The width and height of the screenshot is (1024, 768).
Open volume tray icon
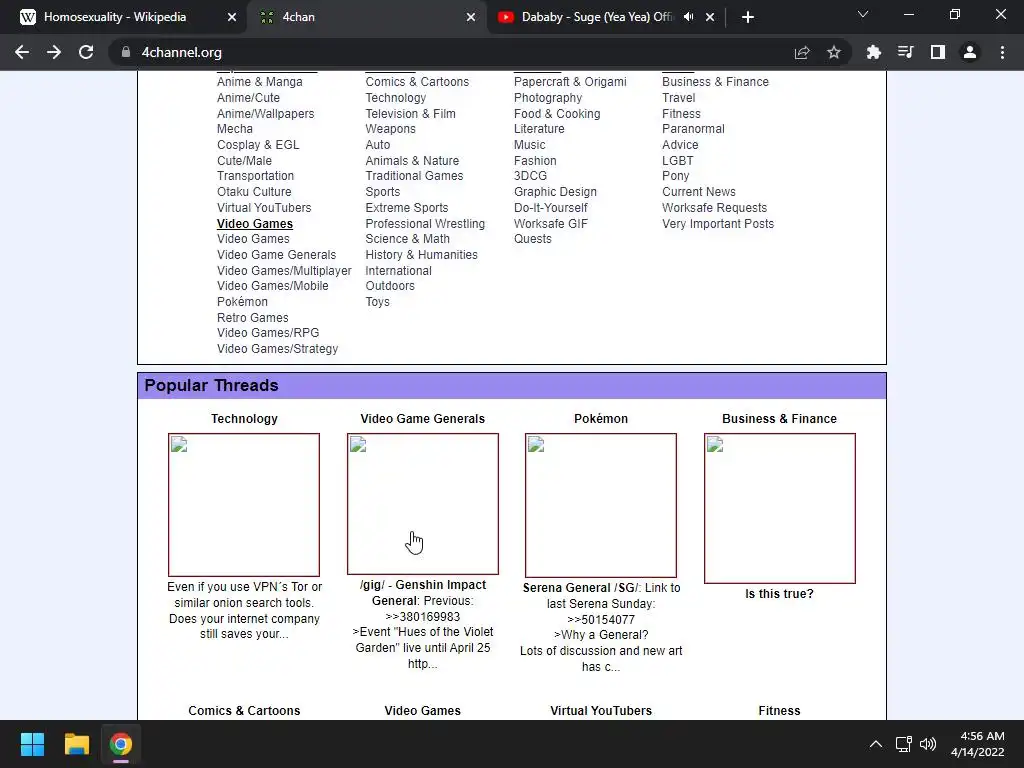pyautogui.click(x=927, y=744)
